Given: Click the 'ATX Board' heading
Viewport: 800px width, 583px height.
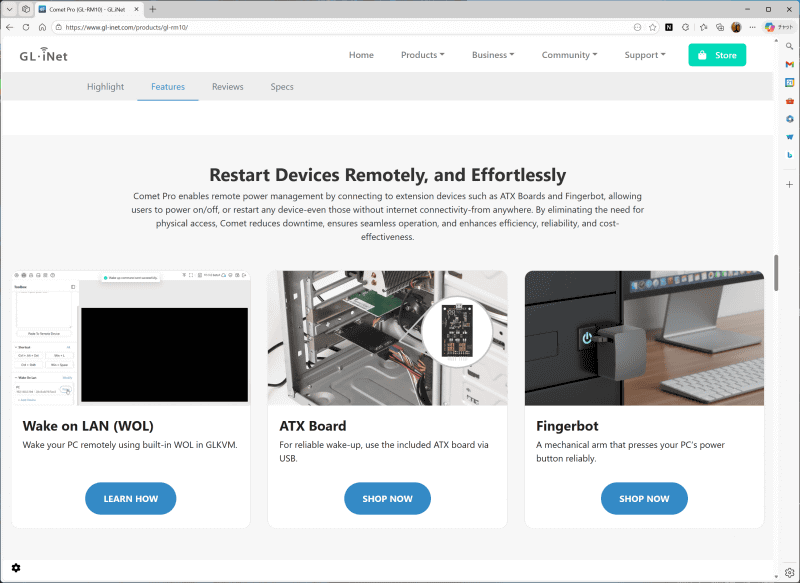Looking at the screenshot, I should coord(313,426).
